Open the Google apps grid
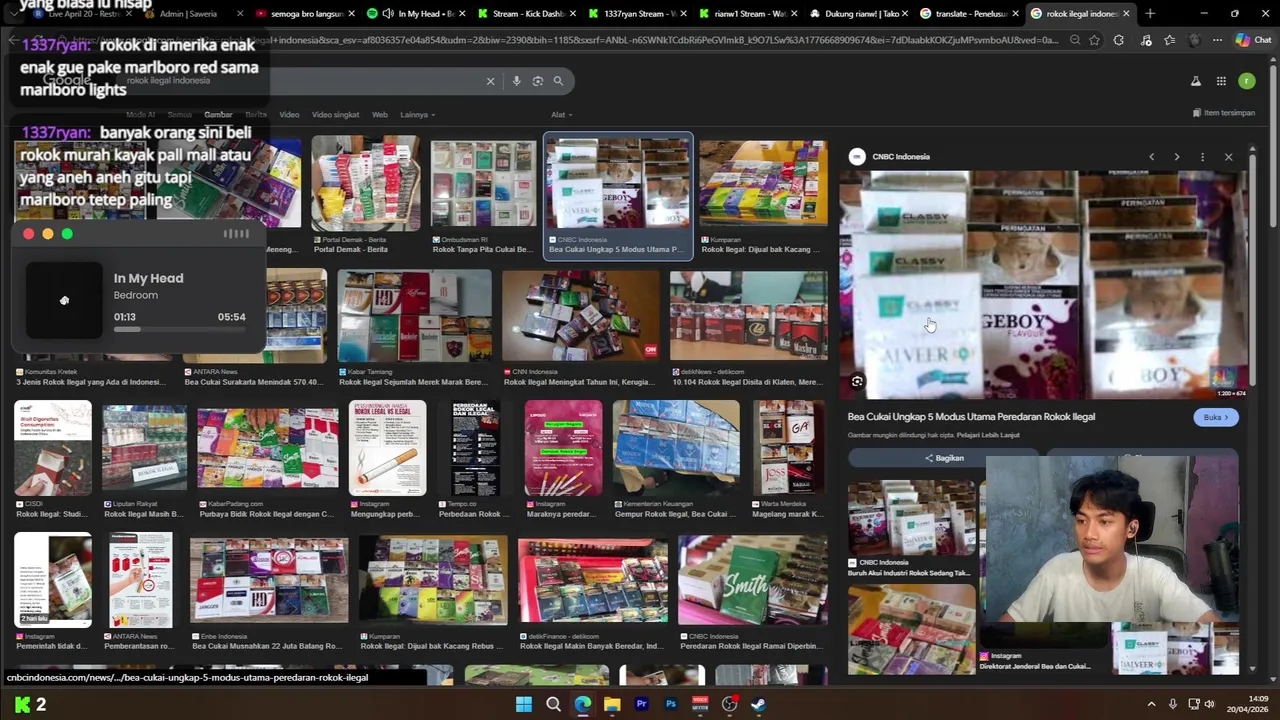This screenshot has height=720, width=1280. 1221,81
